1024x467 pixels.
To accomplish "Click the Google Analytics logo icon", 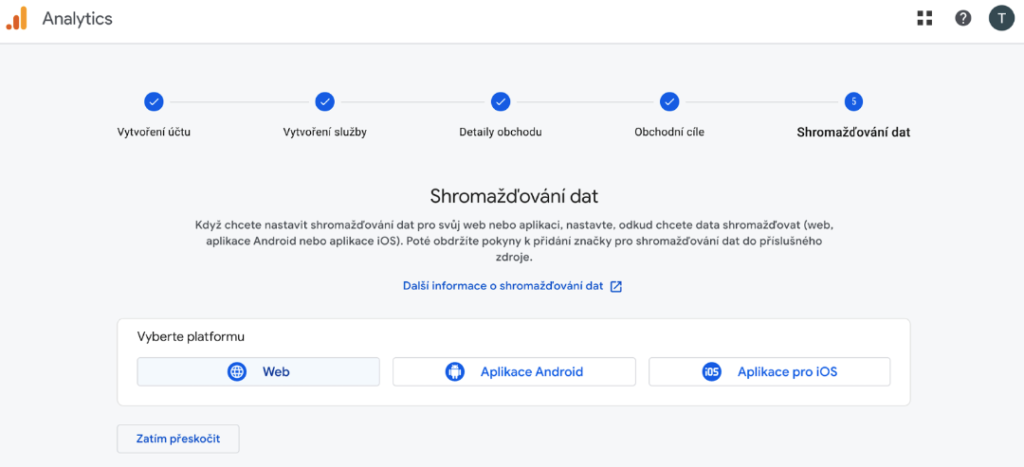I will [16, 18].
